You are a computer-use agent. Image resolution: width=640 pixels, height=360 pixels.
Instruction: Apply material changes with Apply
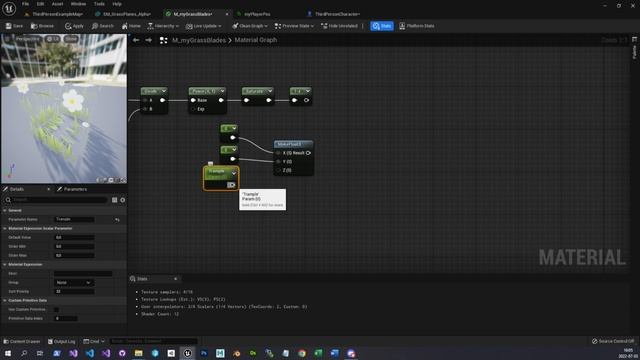[x=74, y=26]
